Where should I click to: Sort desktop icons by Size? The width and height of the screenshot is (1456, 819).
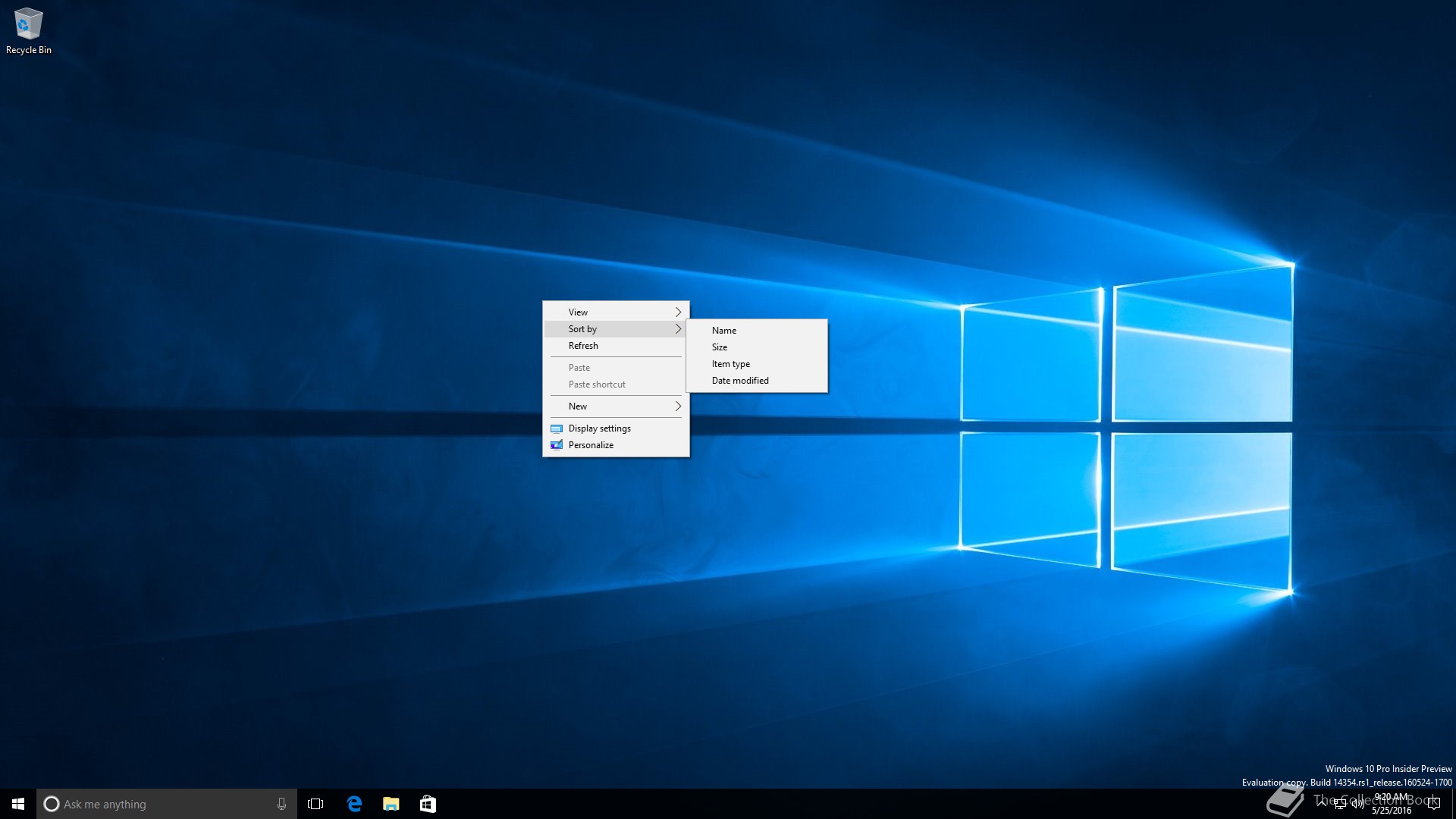(x=720, y=347)
